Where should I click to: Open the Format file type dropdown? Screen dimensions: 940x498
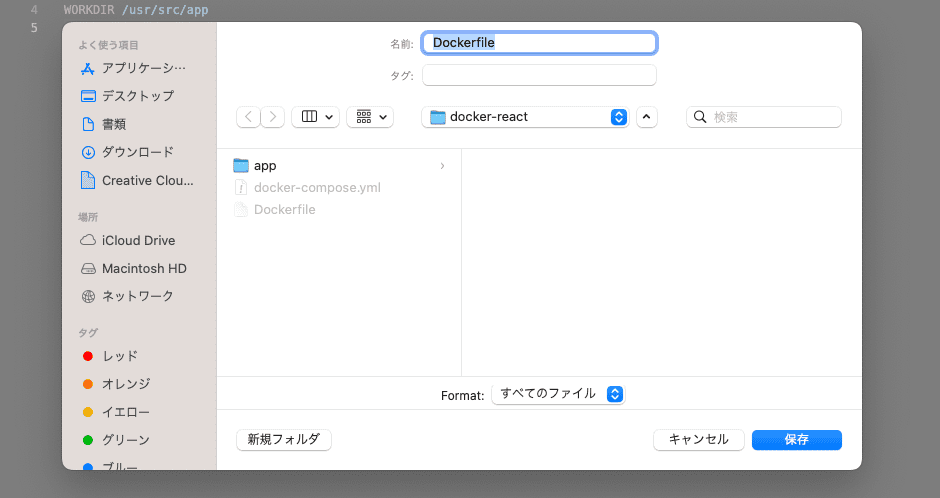(x=557, y=394)
